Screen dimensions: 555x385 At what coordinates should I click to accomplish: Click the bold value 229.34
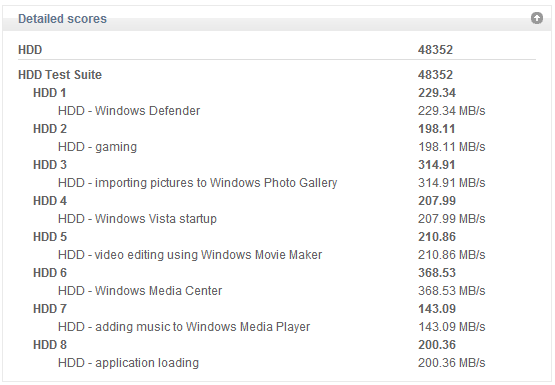click(437, 93)
